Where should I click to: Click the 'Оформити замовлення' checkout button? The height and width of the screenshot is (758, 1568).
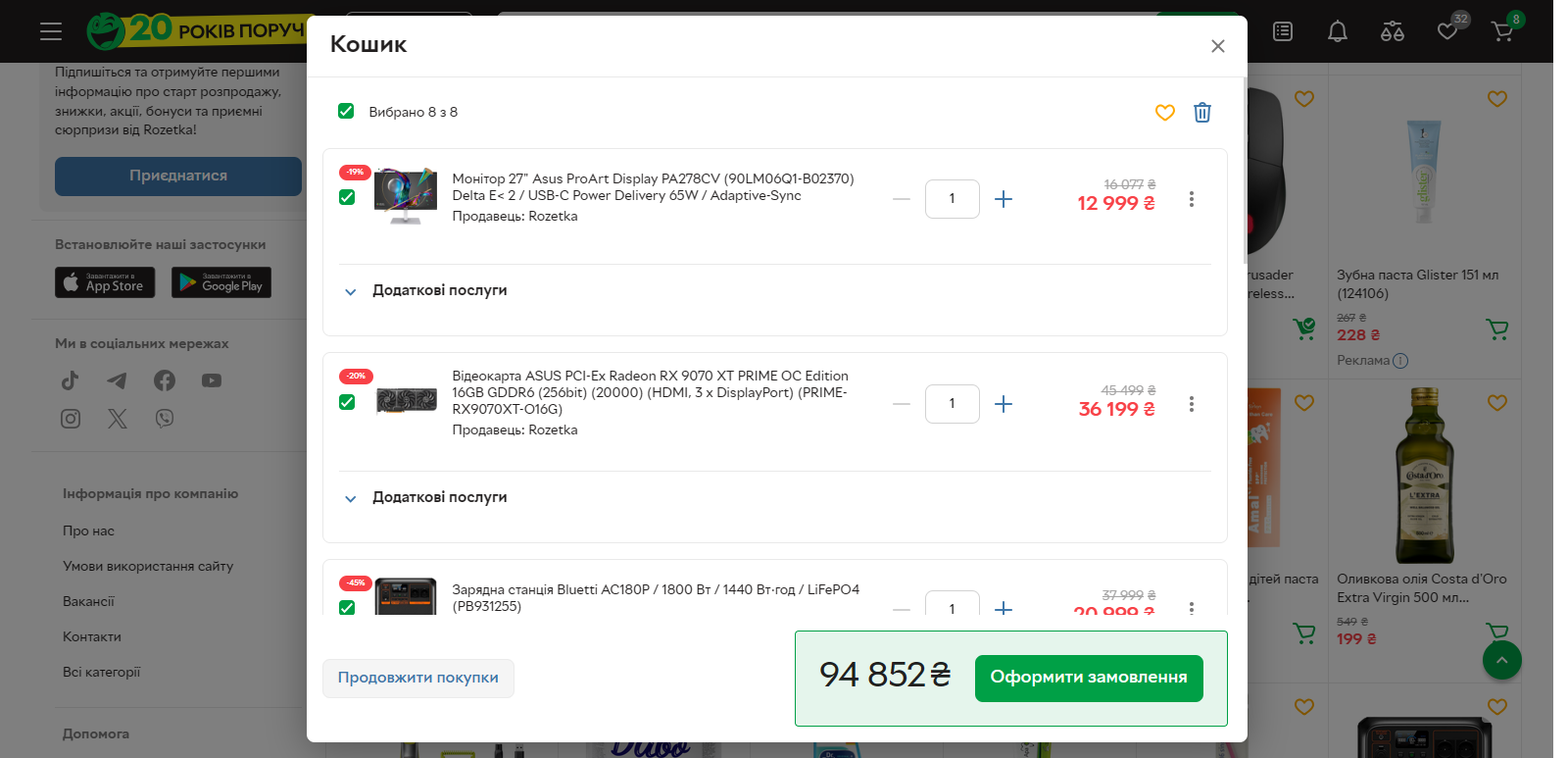pos(1089,678)
